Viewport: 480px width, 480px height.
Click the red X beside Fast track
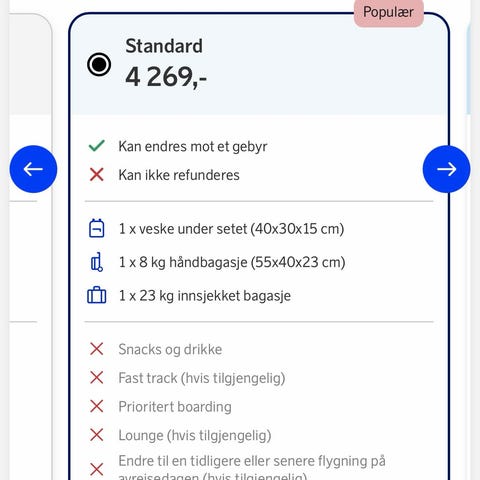click(x=97, y=378)
